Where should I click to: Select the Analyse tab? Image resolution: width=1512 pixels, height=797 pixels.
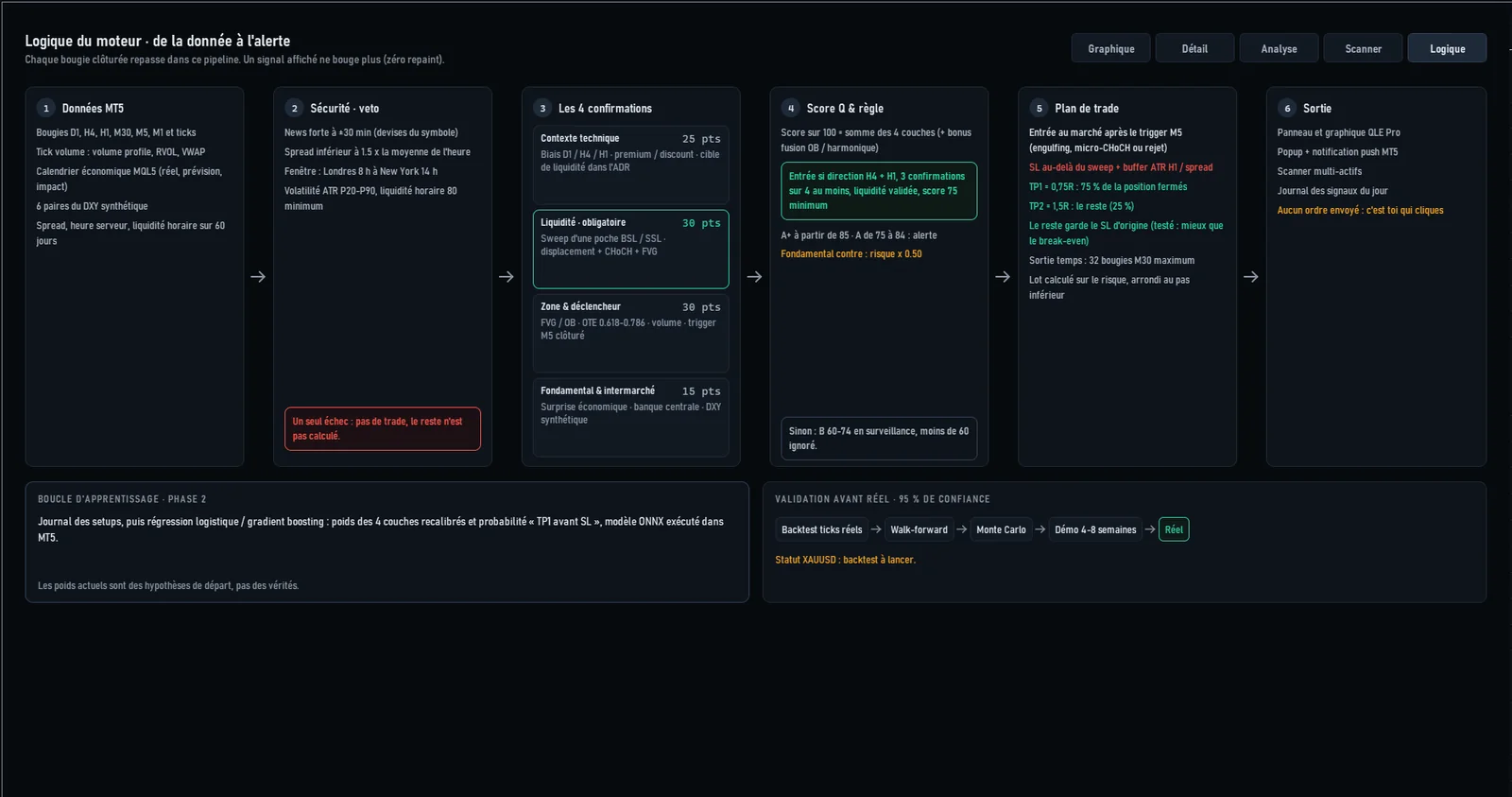click(1279, 48)
